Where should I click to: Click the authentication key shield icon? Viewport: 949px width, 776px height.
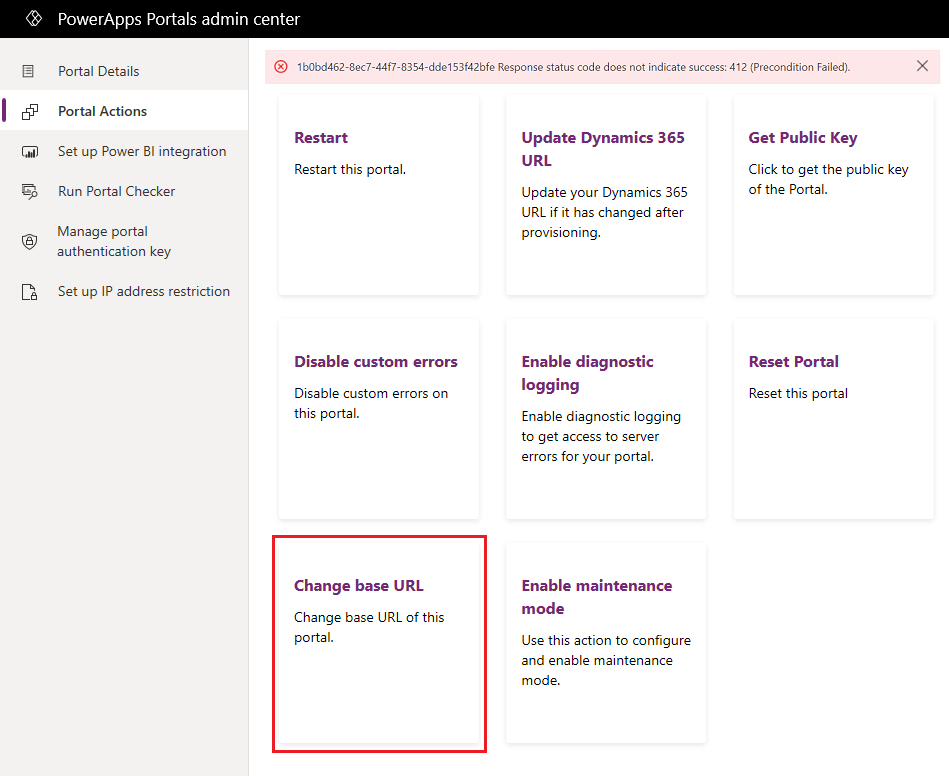point(29,242)
